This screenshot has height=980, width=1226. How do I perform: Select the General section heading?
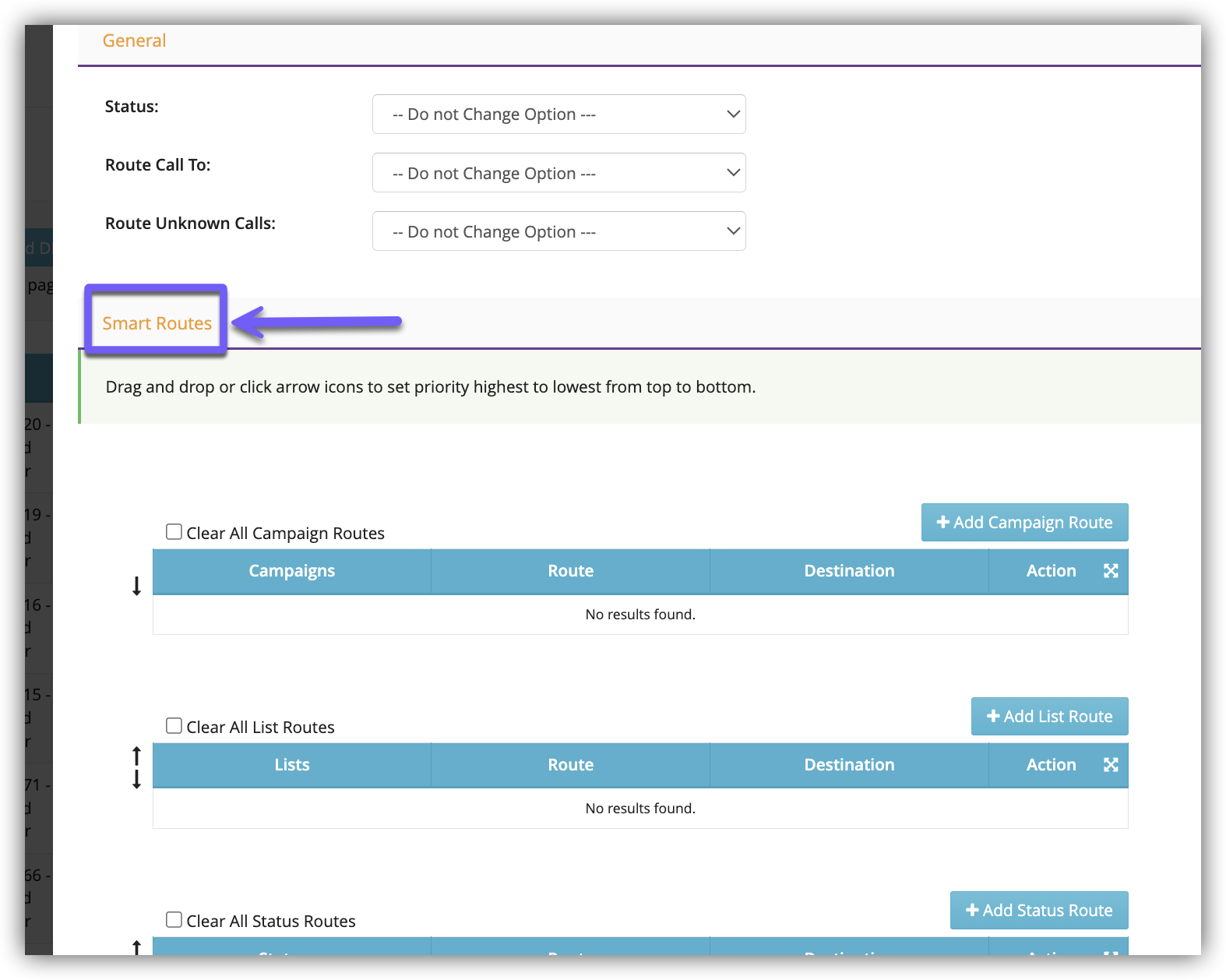(134, 41)
